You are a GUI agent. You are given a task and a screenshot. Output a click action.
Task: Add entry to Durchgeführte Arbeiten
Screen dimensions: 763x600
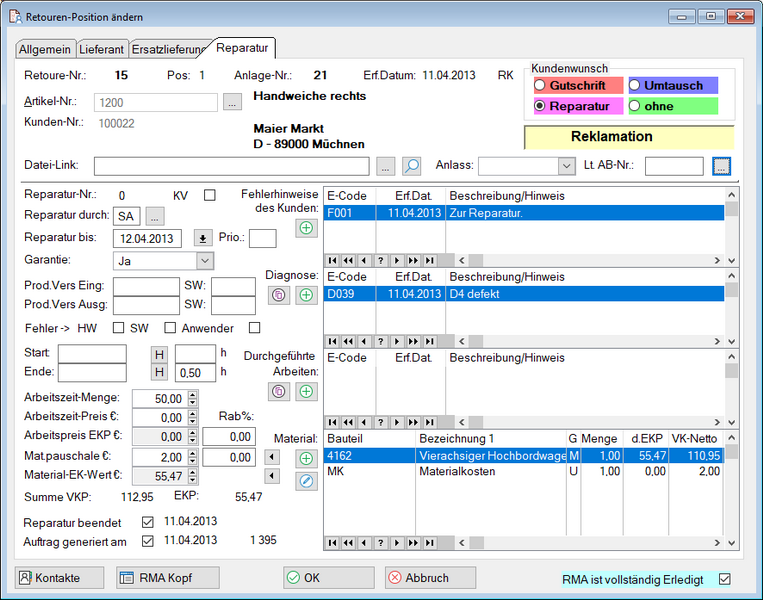click(306, 392)
